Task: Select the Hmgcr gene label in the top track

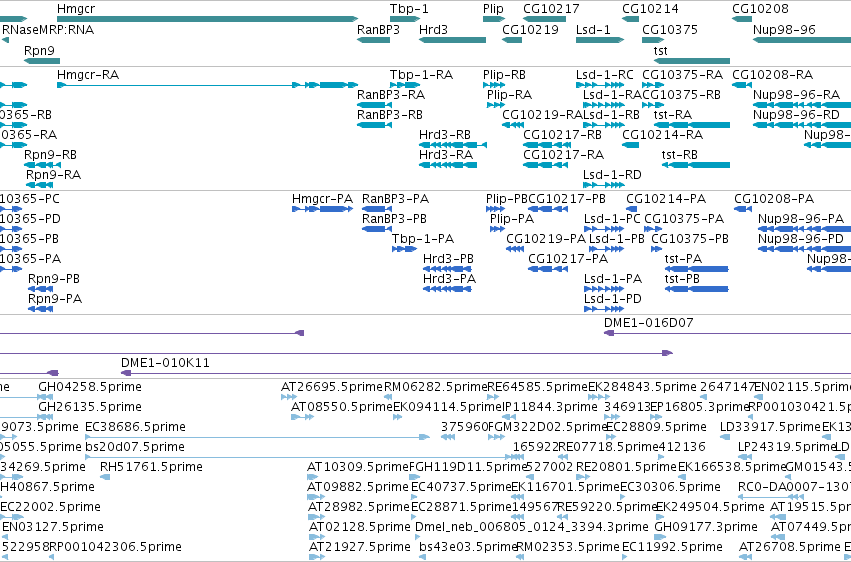Action: [76, 9]
